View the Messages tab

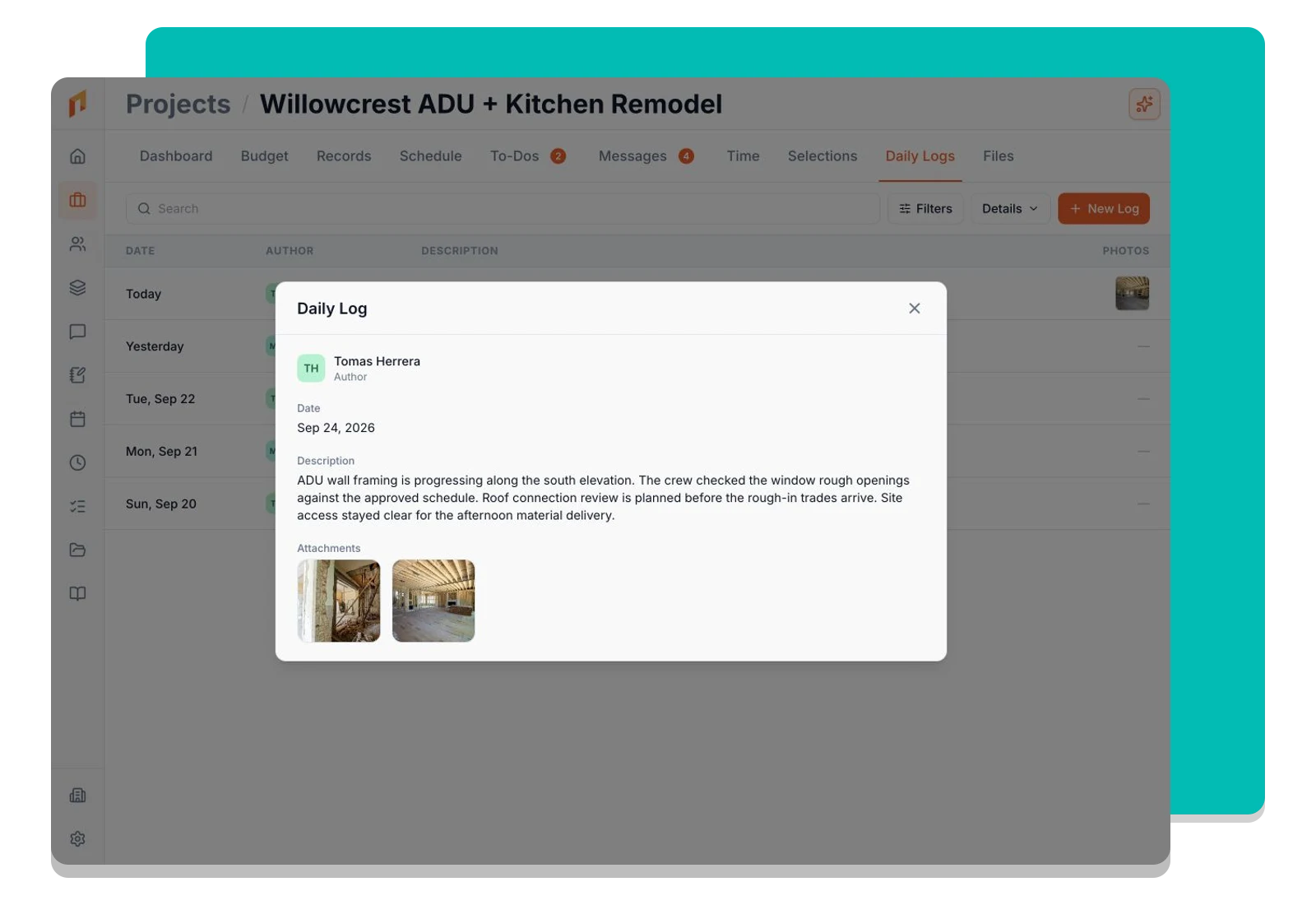(x=646, y=156)
